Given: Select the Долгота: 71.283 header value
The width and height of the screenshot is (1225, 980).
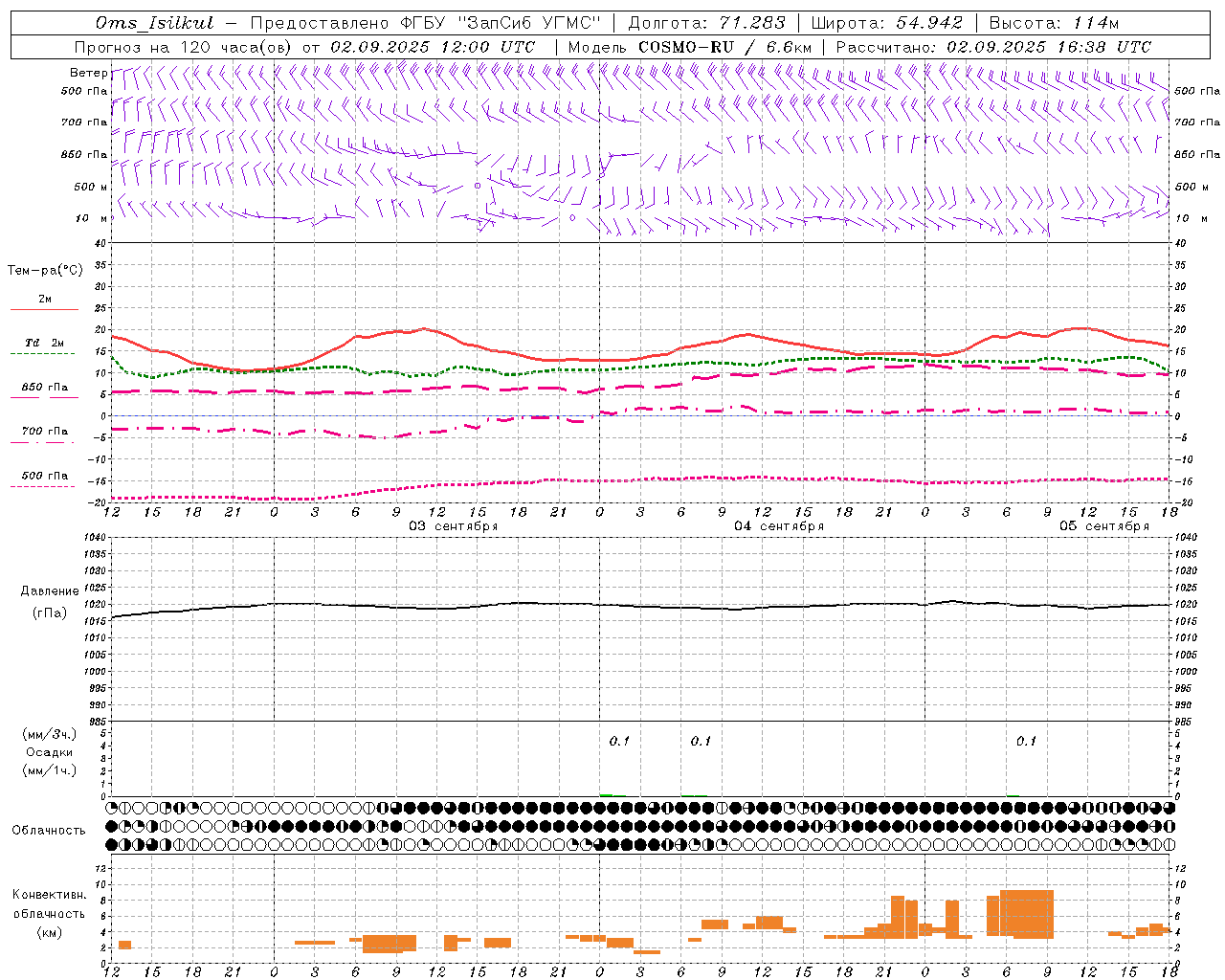Looking at the screenshot, I should pyautogui.click(x=706, y=23).
